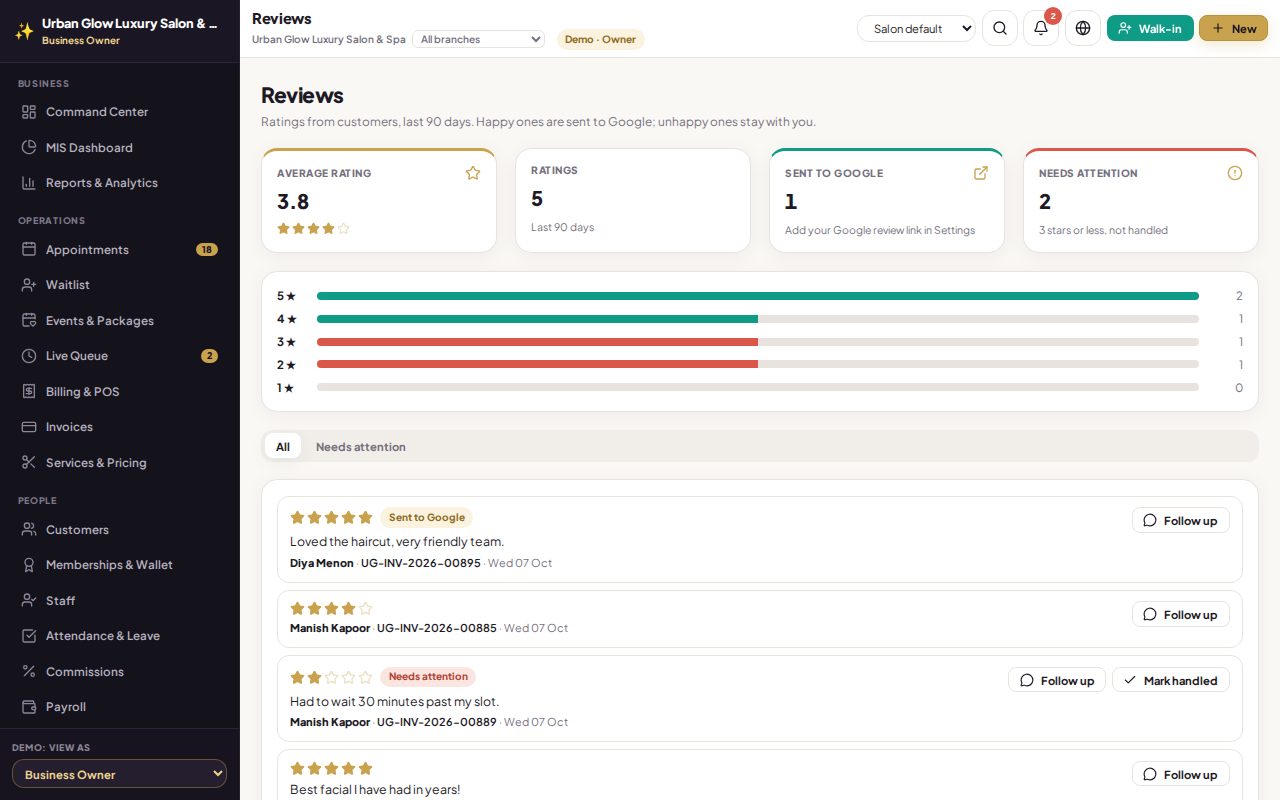Click the Waitlist person-plus icon
The width and height of the screenshot is (1280, 800).
(29, 285)
